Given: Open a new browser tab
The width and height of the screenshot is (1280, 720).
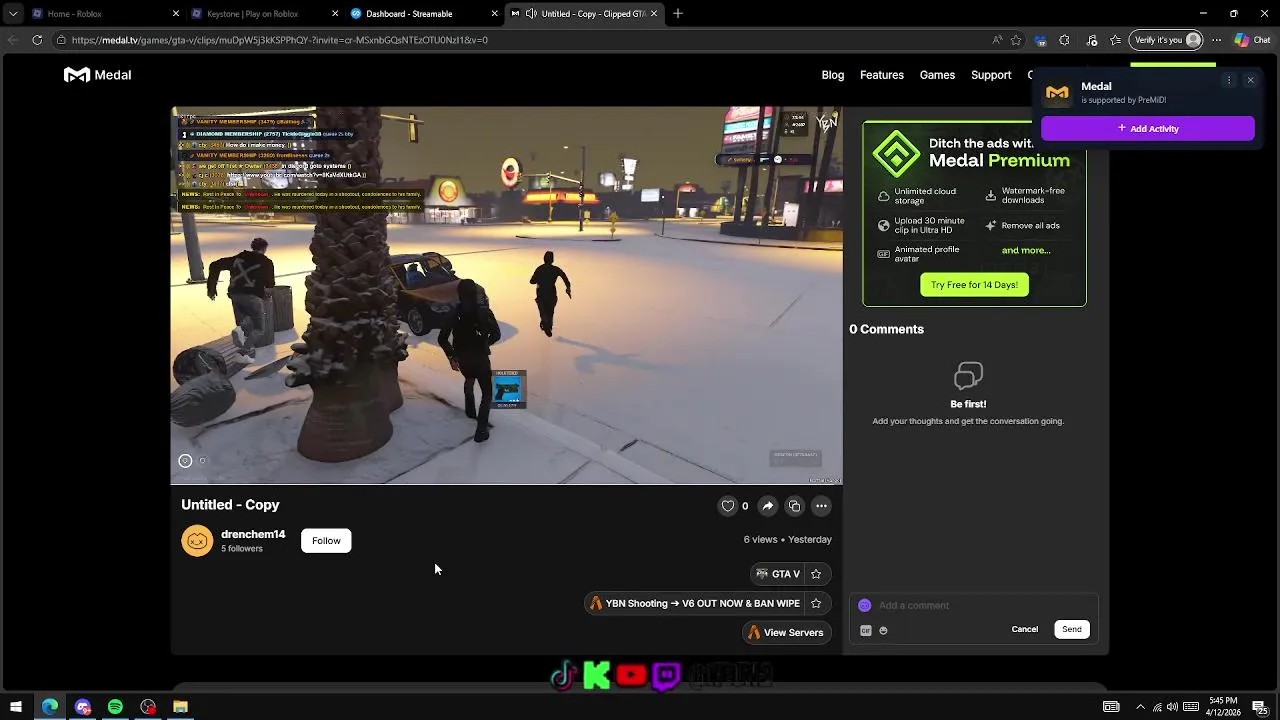Looking at the screenshot, I should (x=678, y=14).
